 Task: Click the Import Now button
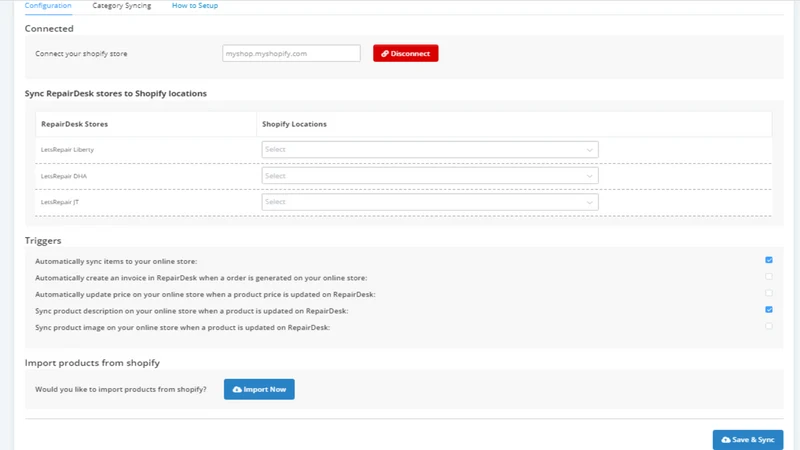coord(259,389)
